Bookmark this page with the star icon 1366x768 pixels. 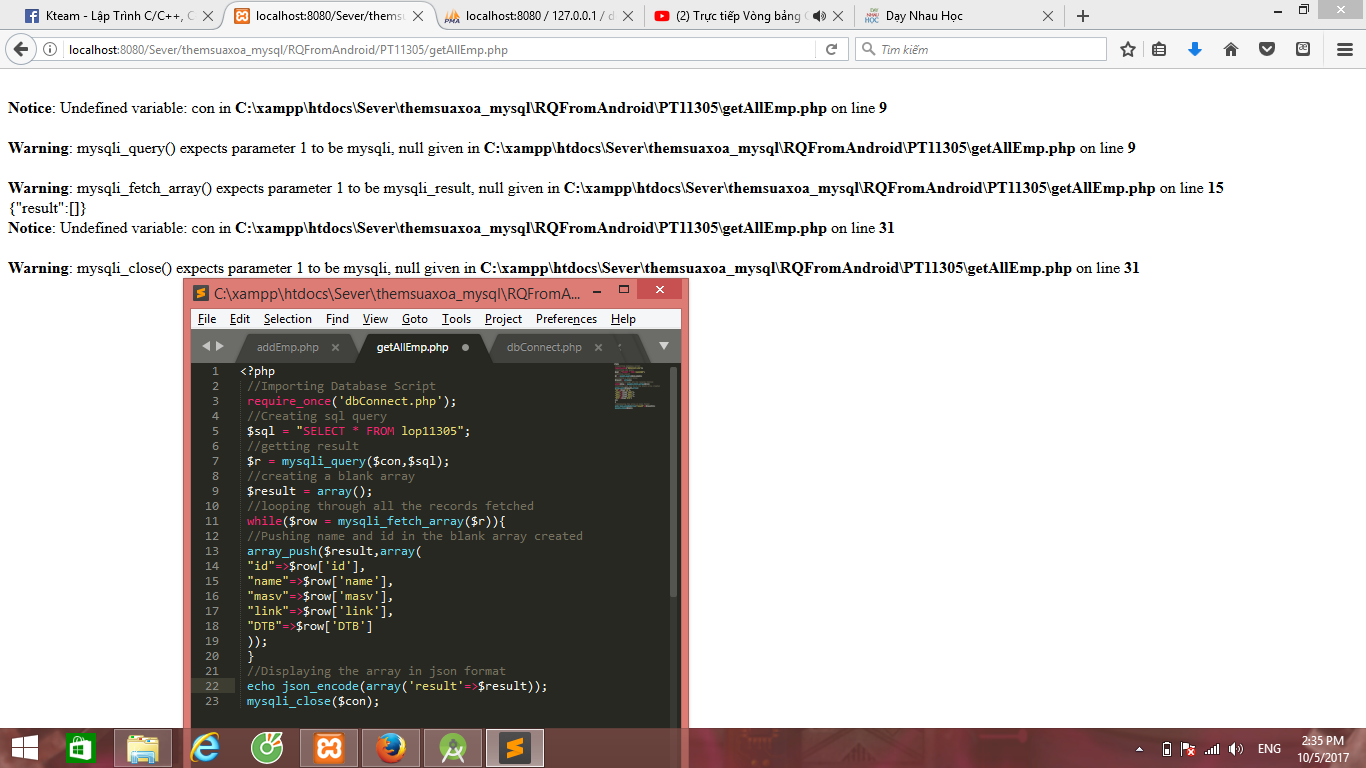(1127, 49)
